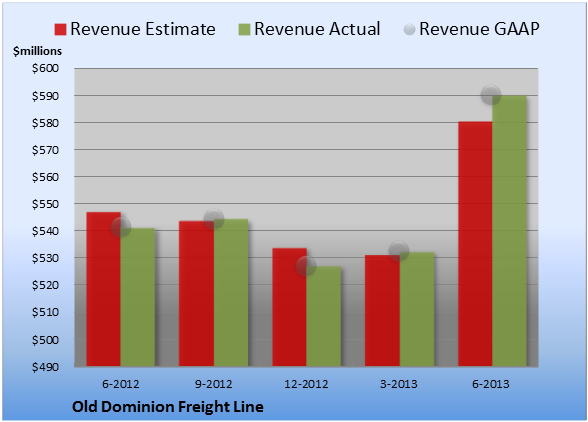The image size is (588, 422).
Task: Click the $530 y-axis label
Action: pos(45,258)
